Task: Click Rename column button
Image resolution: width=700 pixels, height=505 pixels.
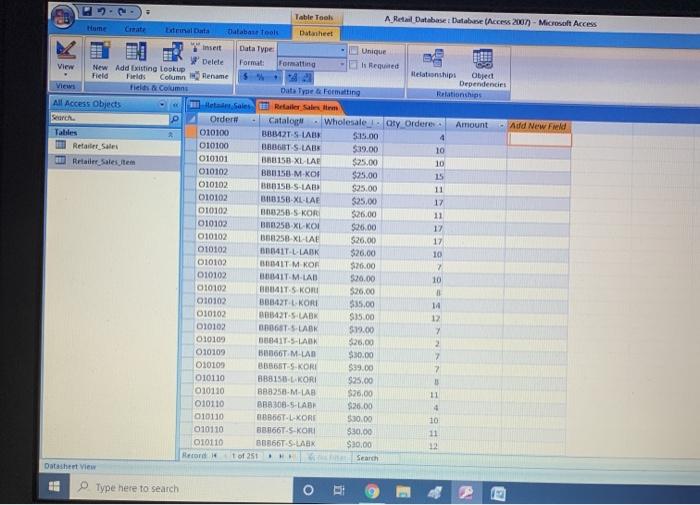Action: 208,76
